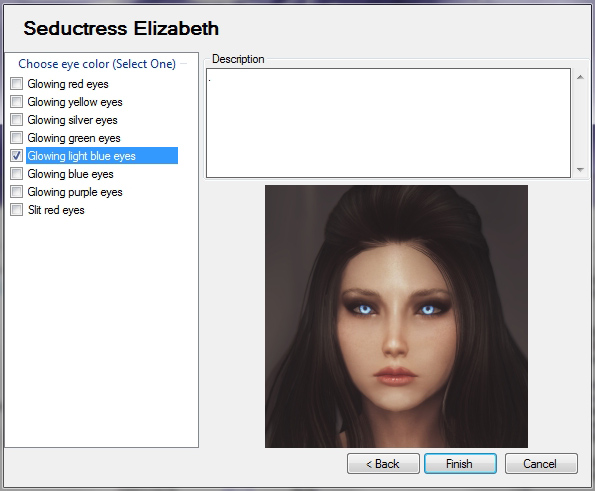Check the Glowing blue eyes checkbox
Image resolution: width=595 pixels, height=491 pixels.
16,174
